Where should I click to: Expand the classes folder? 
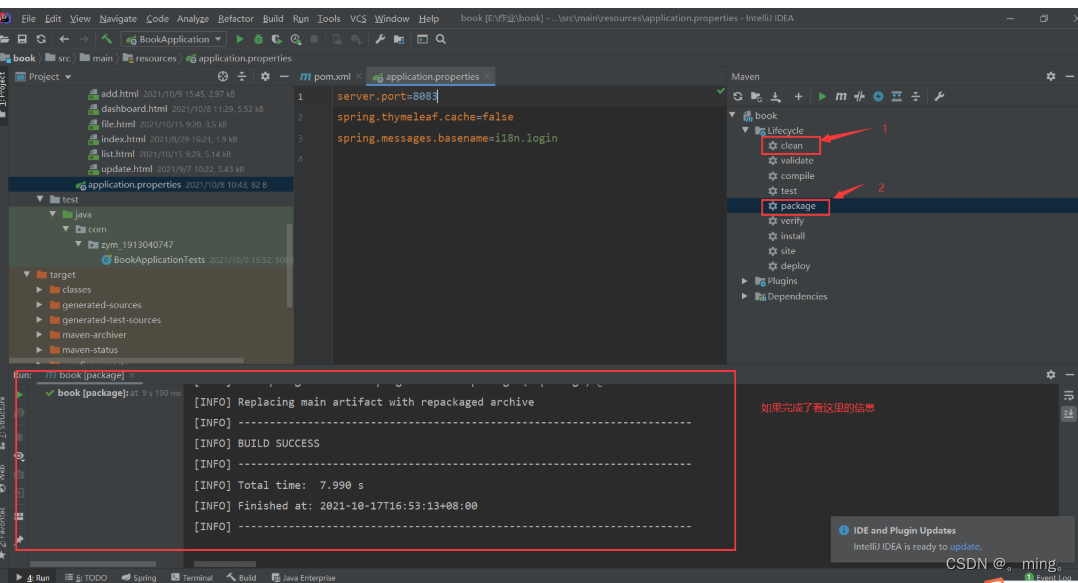(39, 289)
